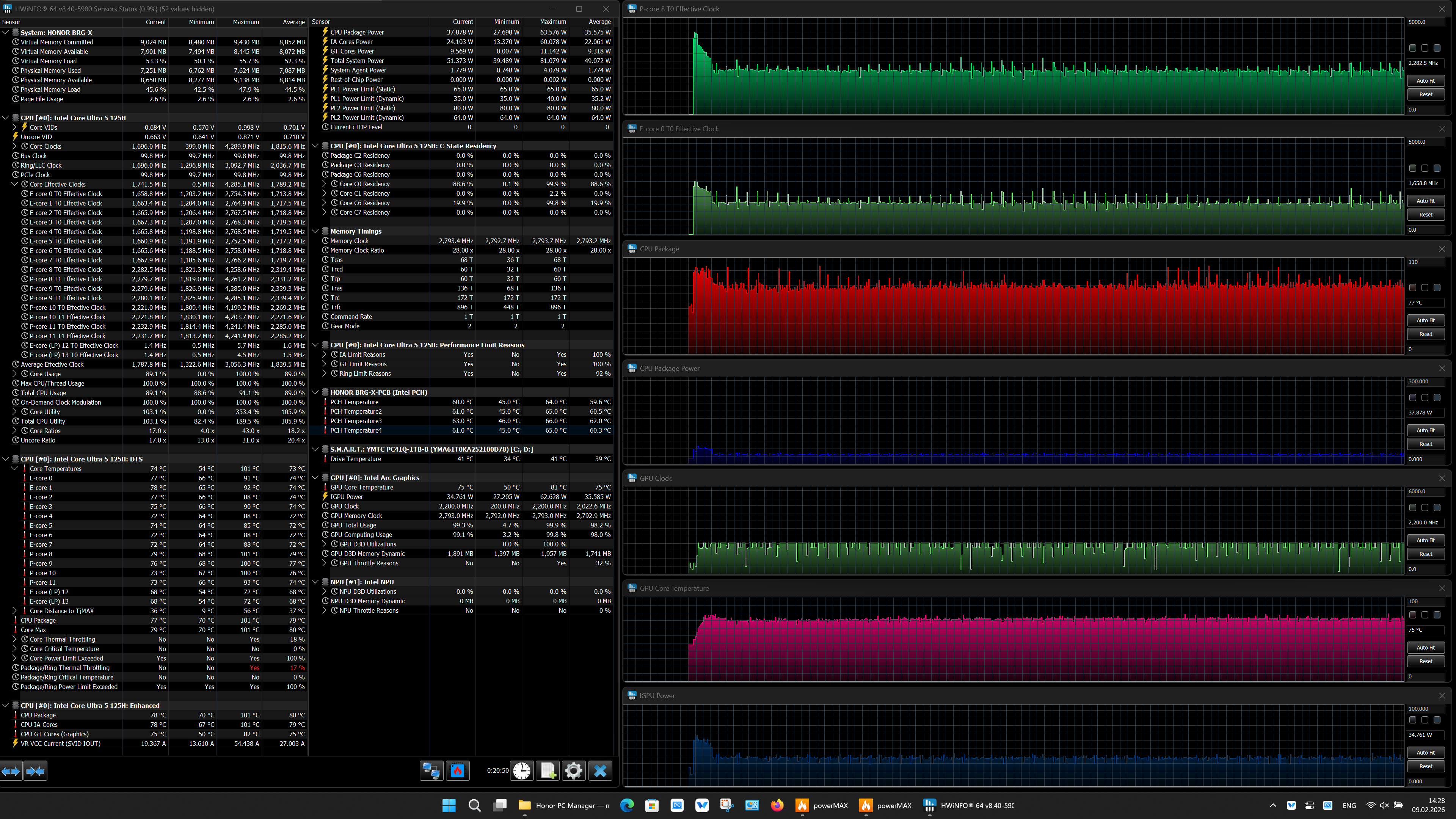The height and width of the screenshot is (819, 1456).
Task: Expand the Core VIDs row
Action: click(x=15, y=128)
